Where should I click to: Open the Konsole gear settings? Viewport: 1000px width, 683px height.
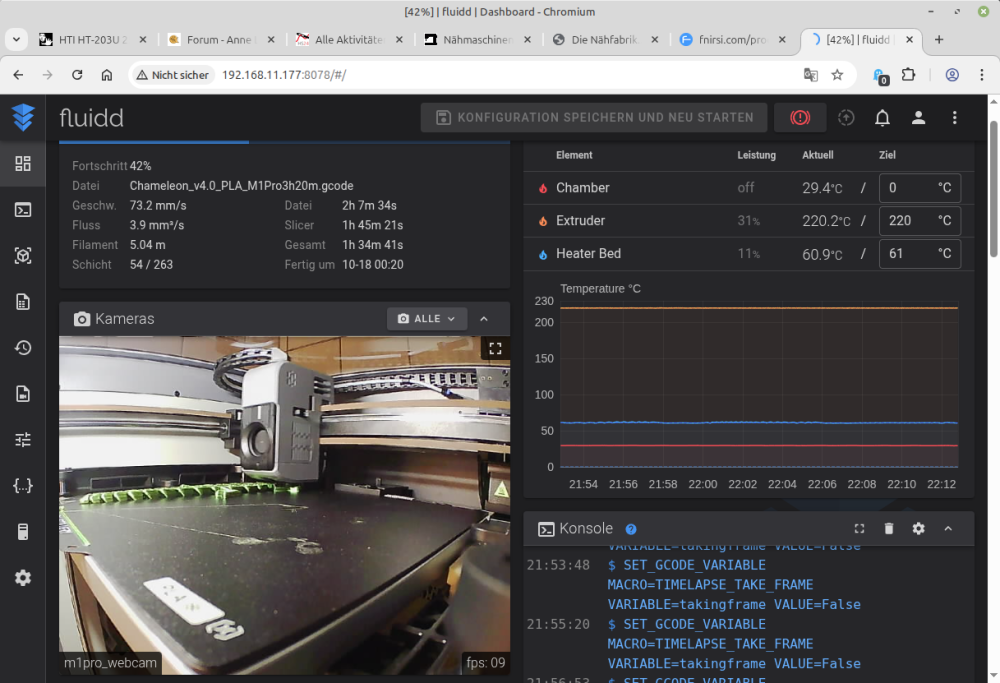pos(918,529)
